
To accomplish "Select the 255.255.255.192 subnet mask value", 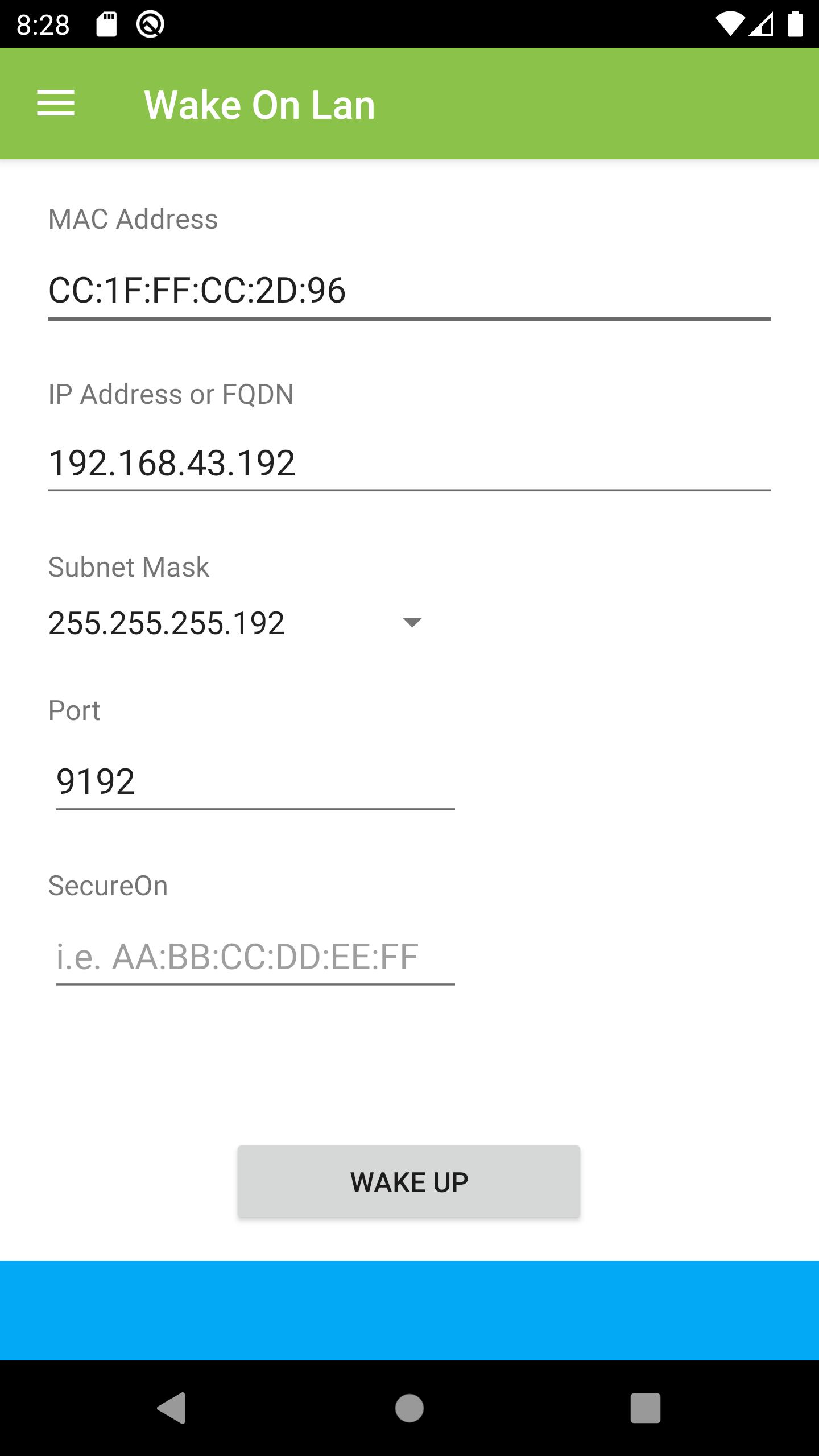I will [166, 623].
